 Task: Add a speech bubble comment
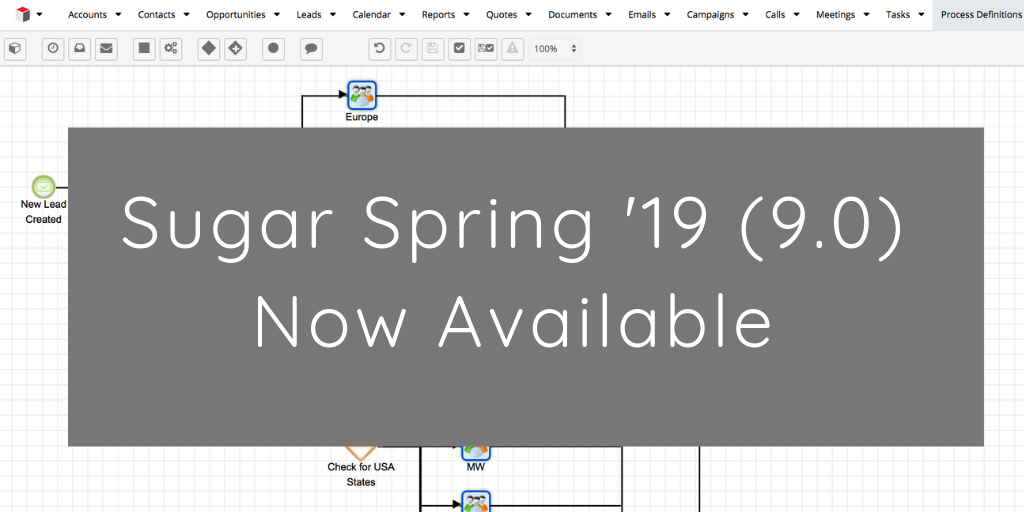tap(312, 48)
